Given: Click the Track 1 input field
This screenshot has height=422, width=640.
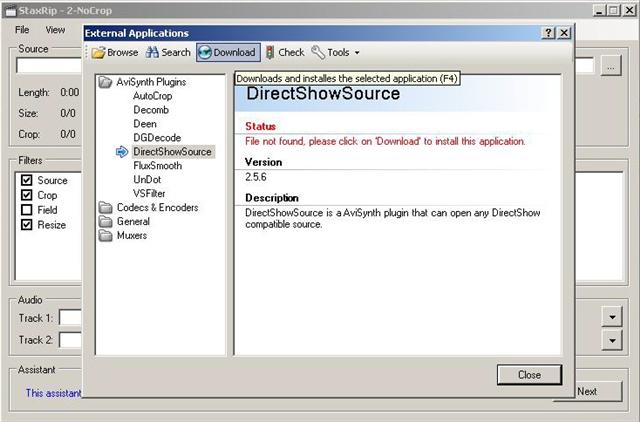Looking at the screenshot, I should tap(71, 318).
